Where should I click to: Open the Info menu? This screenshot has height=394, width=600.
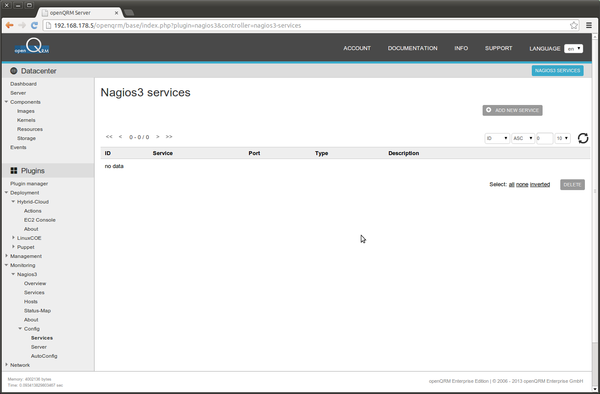461,48
